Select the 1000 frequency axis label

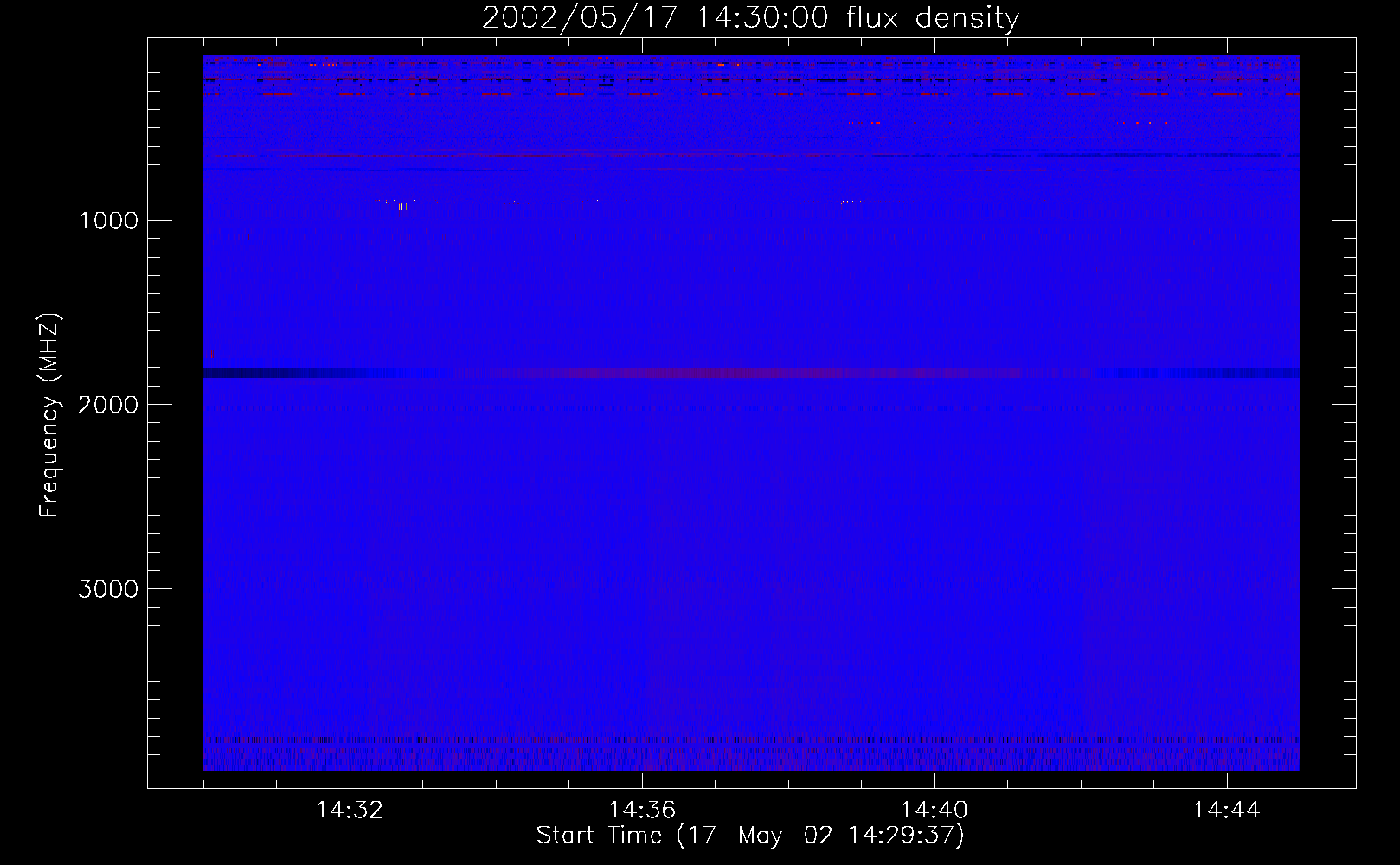(108, 221)
